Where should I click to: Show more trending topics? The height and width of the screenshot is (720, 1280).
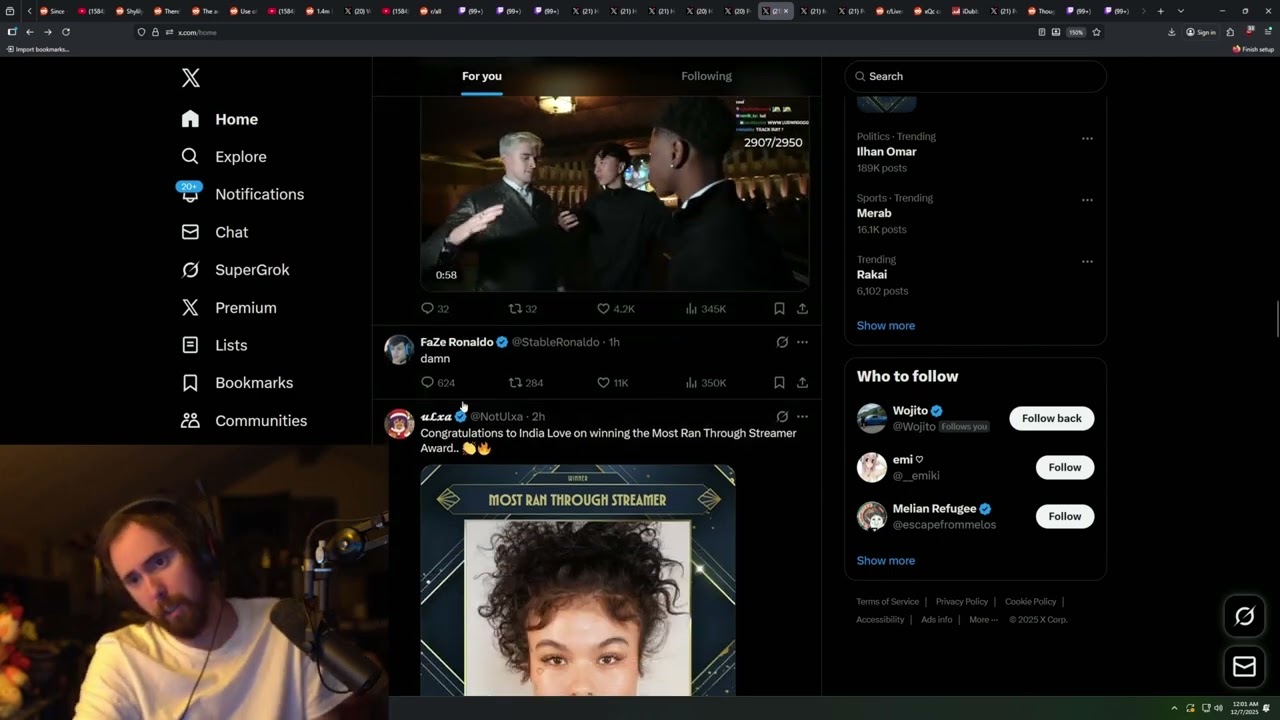[886, 325]
